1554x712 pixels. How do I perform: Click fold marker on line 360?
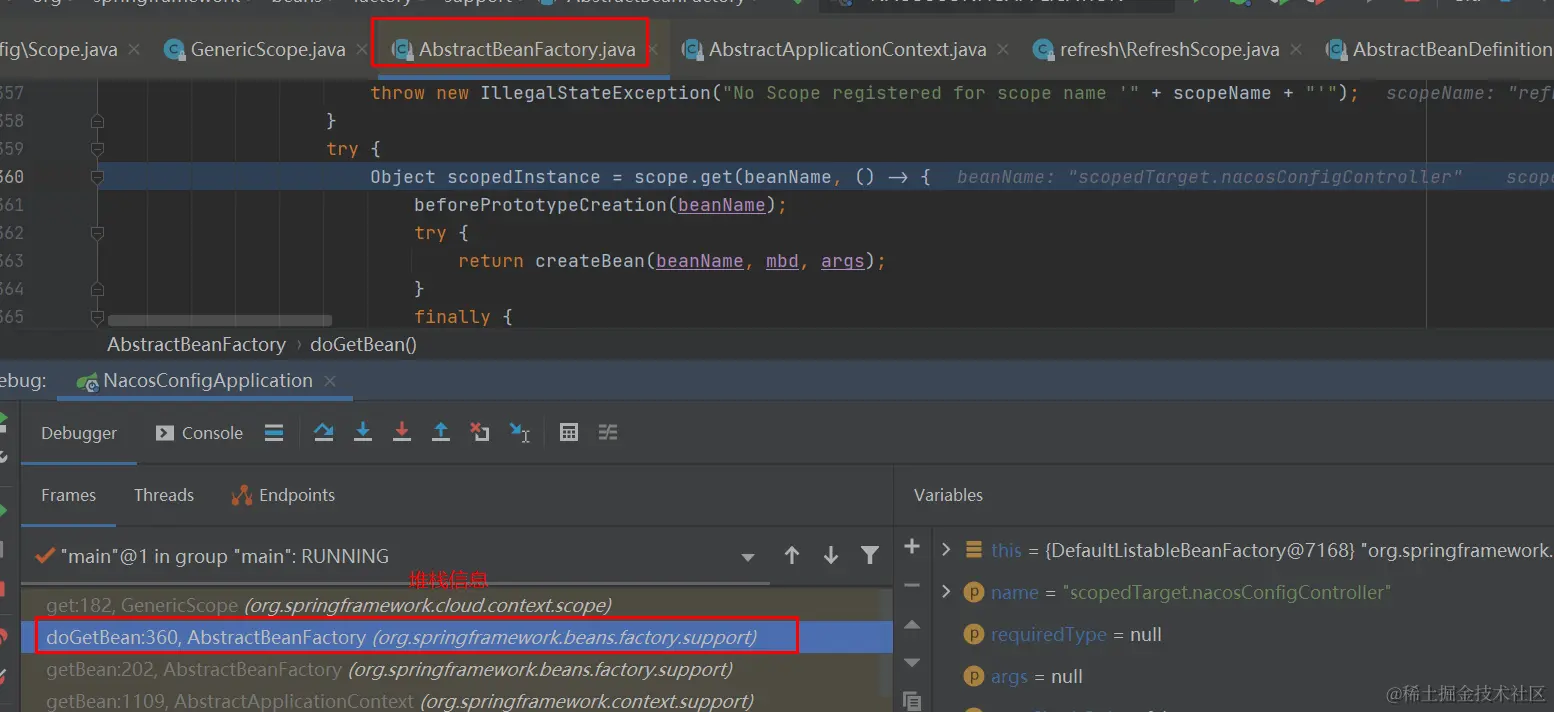click(x=97, y=177)
